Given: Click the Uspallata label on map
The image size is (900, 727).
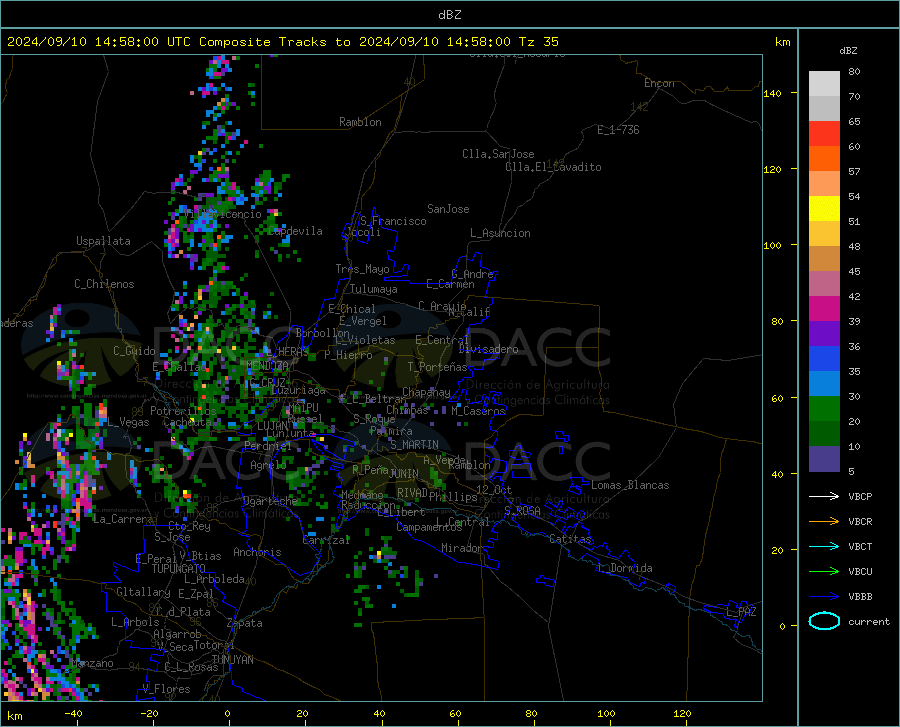Looking at the screenshot, I should pyautogui.click(x=103, y=241).
